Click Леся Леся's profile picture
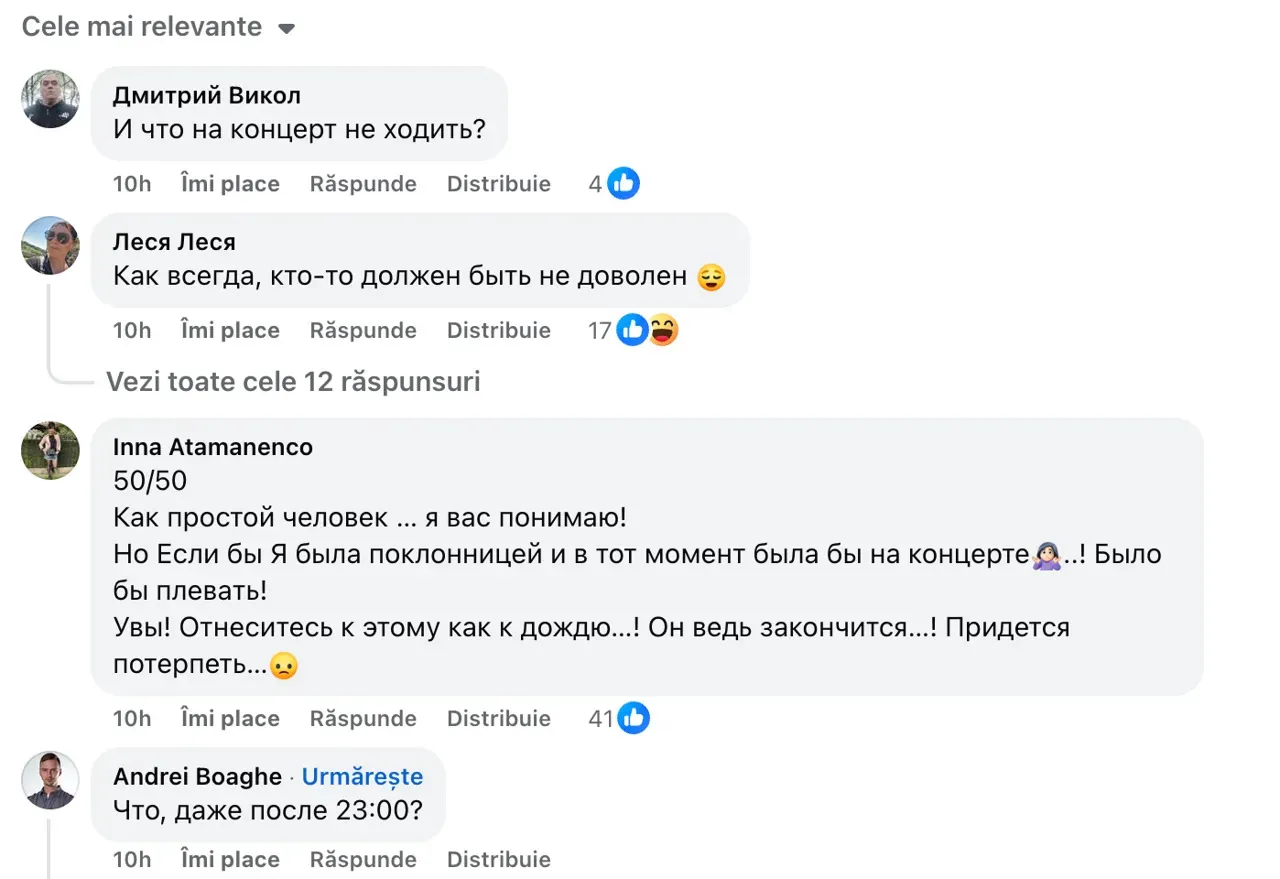The height and width of the screenshot is (879, 1280). (x=50, y=245)
